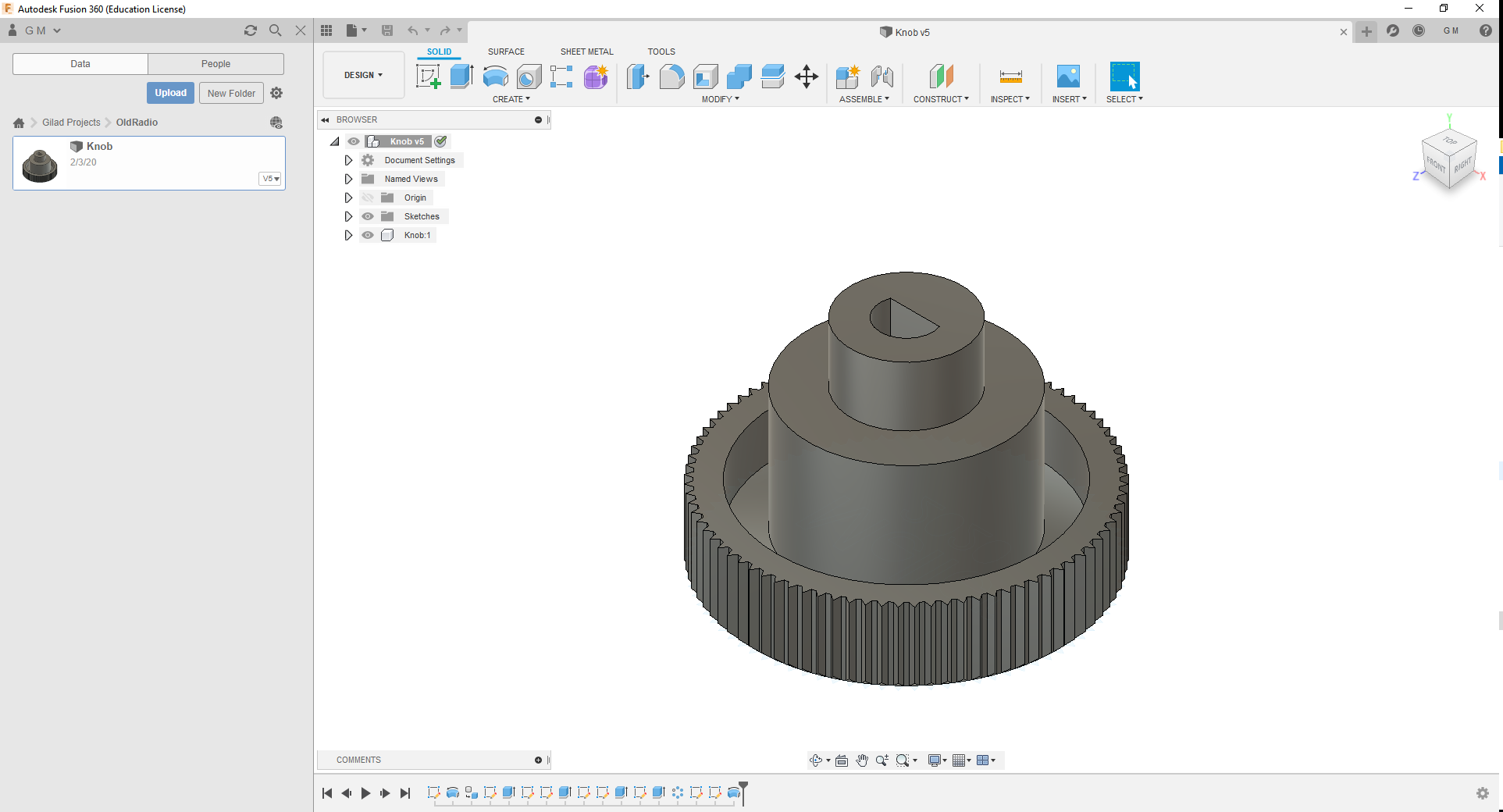Click the Insert image icon
1503x812 pixels.
[1068, 77]
